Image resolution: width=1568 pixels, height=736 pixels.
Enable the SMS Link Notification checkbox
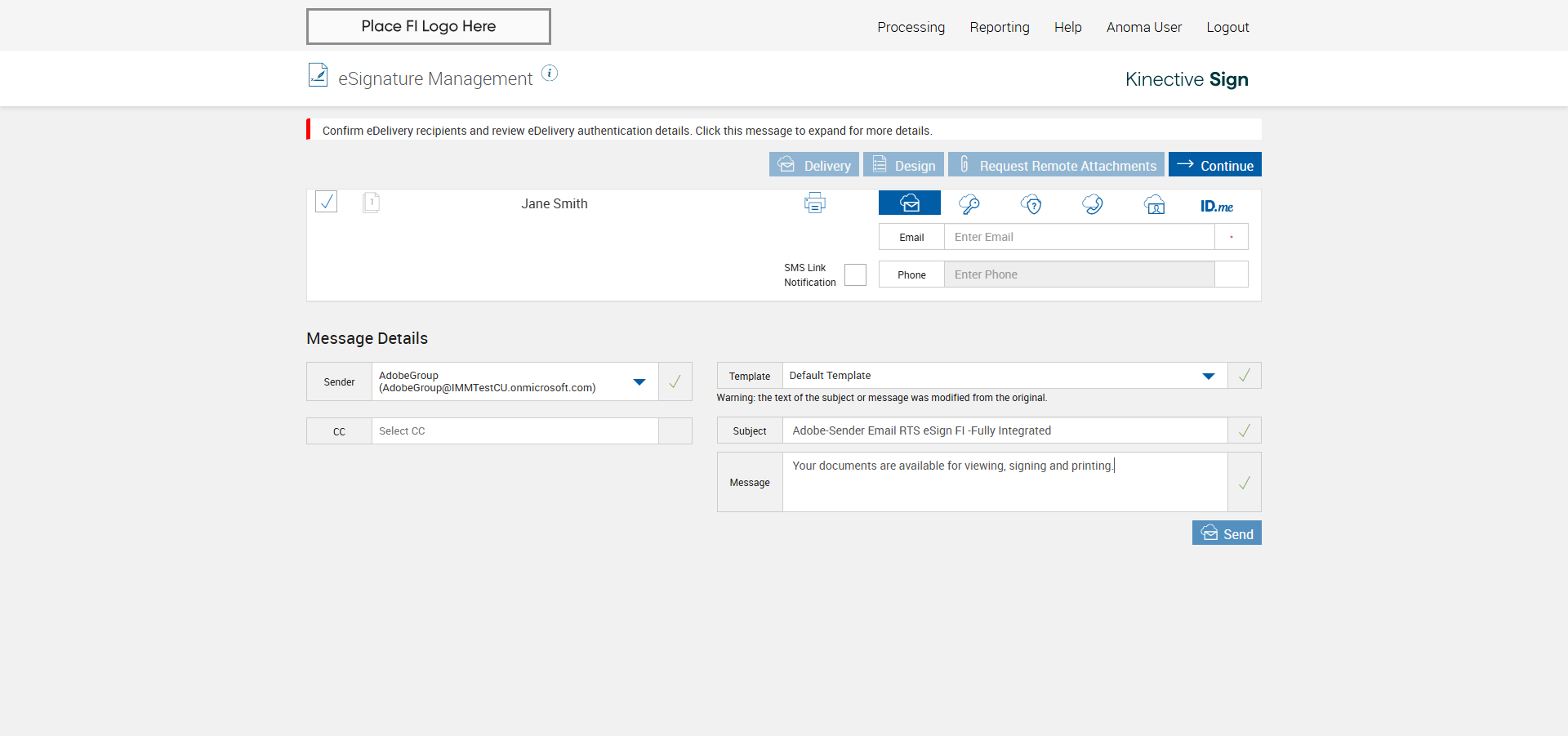pos(855,275)
